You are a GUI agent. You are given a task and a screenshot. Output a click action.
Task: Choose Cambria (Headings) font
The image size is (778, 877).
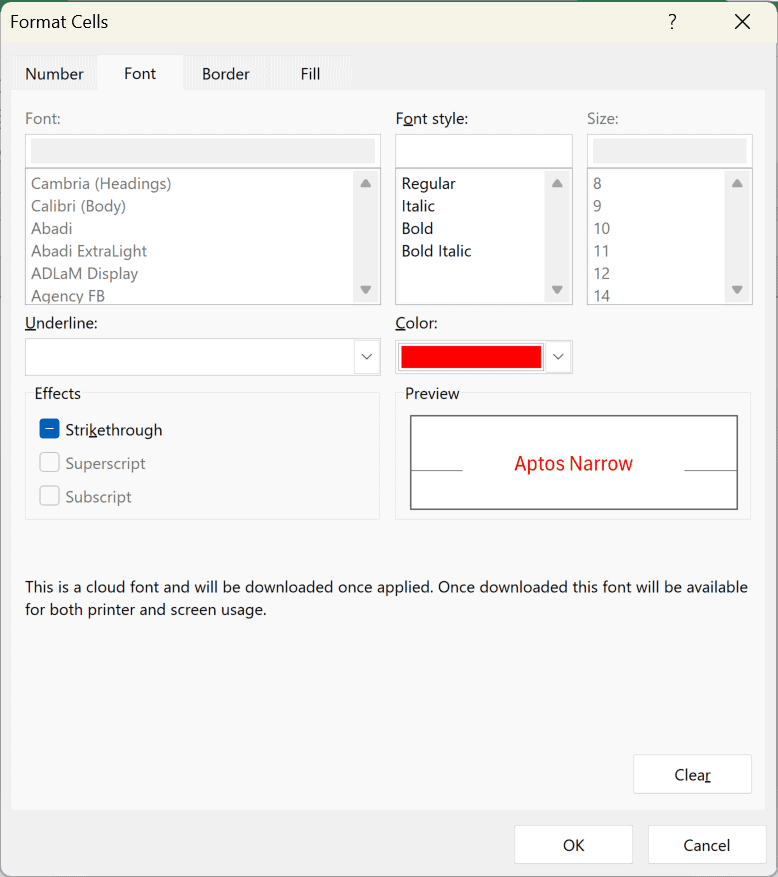click(x=101, y=183)
